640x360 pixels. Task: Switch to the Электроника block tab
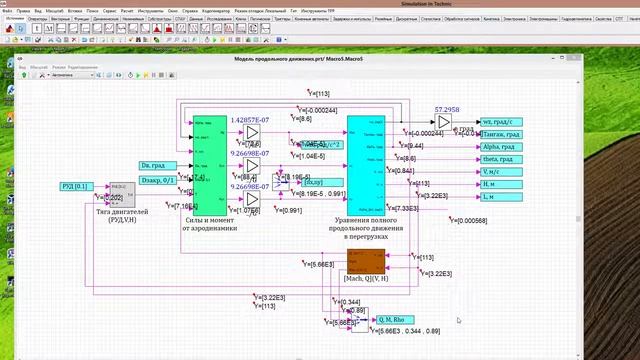(514, 19)
